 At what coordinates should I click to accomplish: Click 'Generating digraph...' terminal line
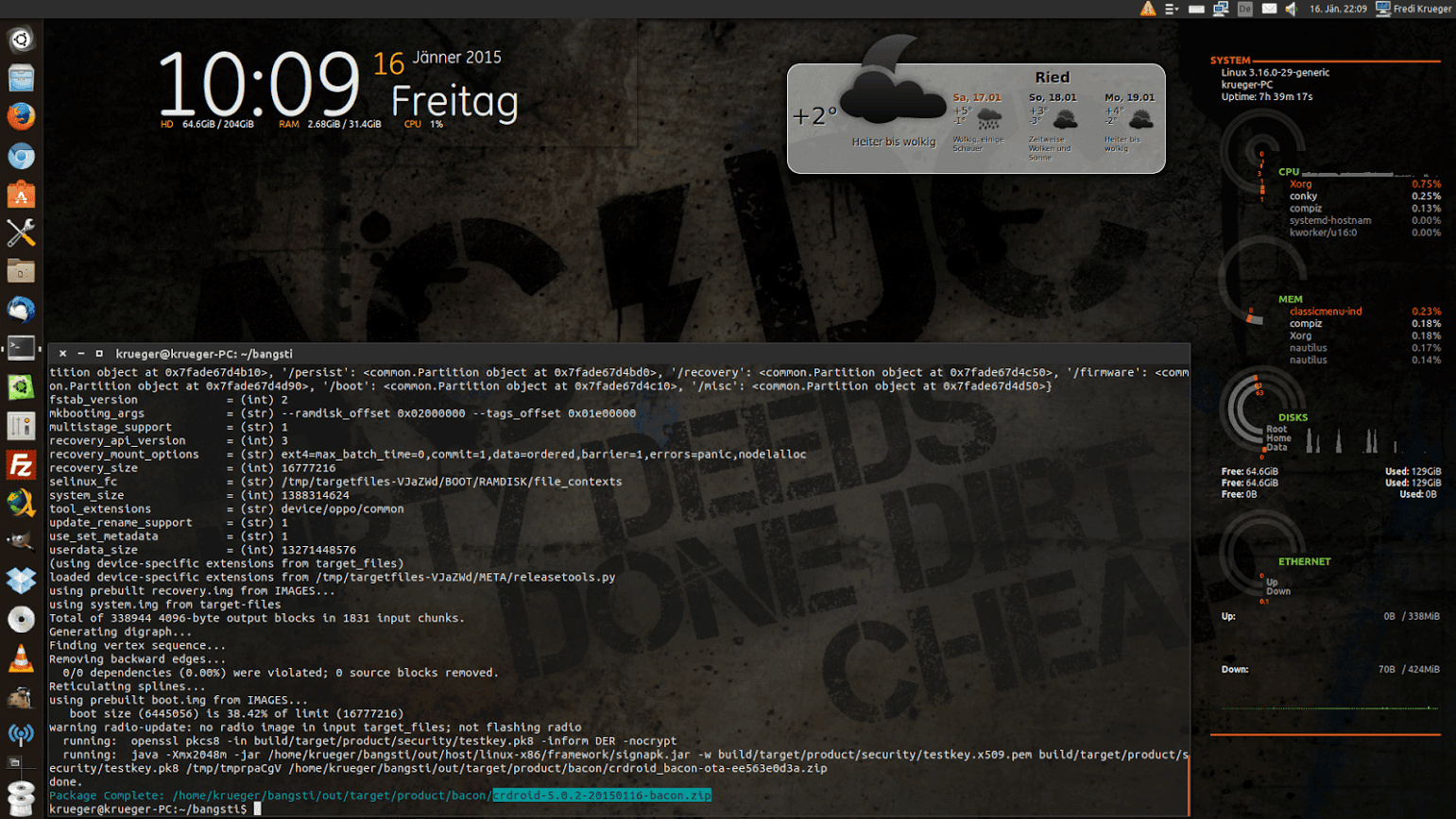121,632
